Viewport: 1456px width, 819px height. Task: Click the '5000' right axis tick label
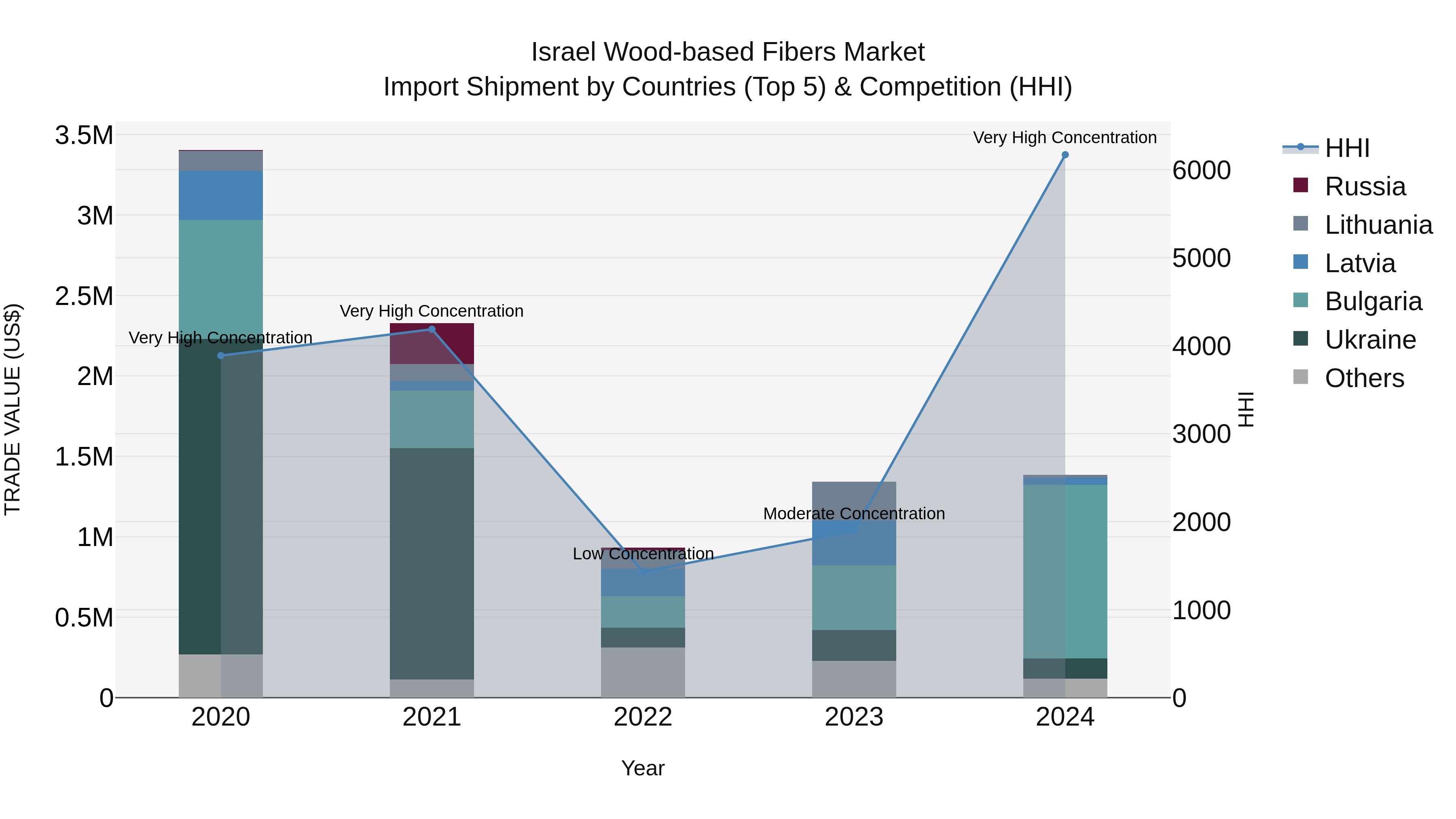[1202, 258]
